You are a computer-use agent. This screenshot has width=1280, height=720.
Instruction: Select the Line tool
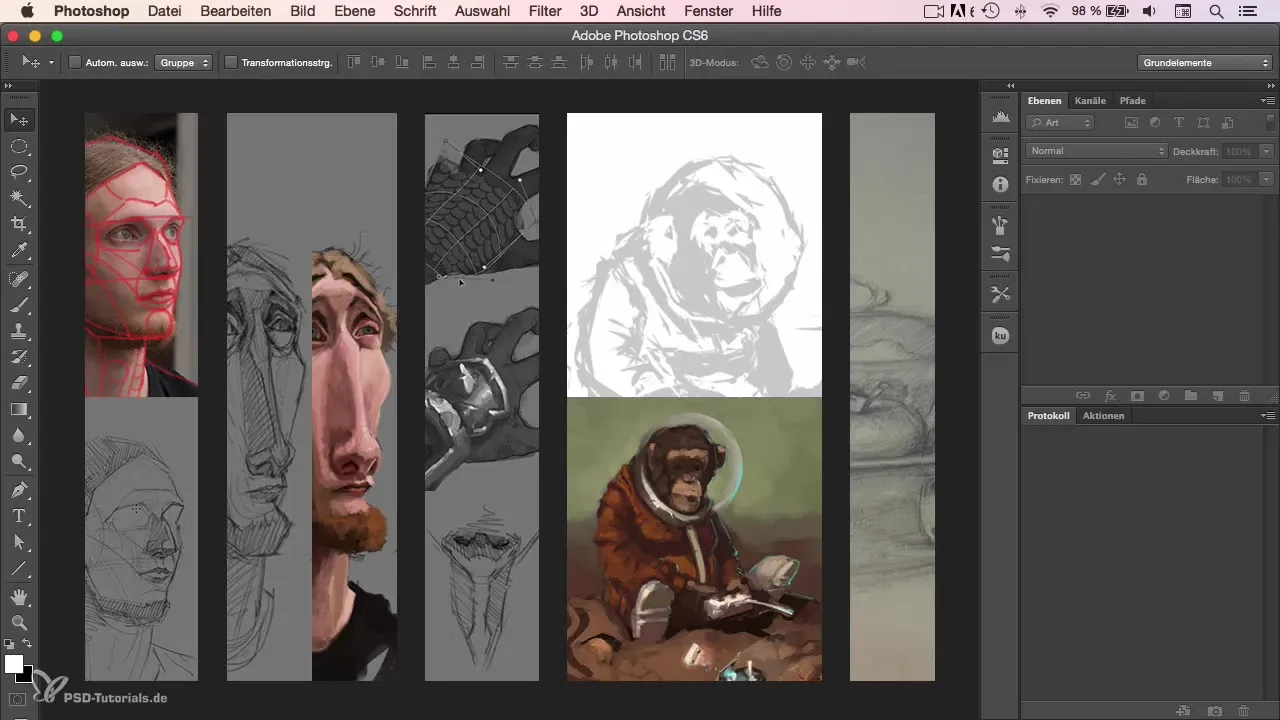coord(19,568)
